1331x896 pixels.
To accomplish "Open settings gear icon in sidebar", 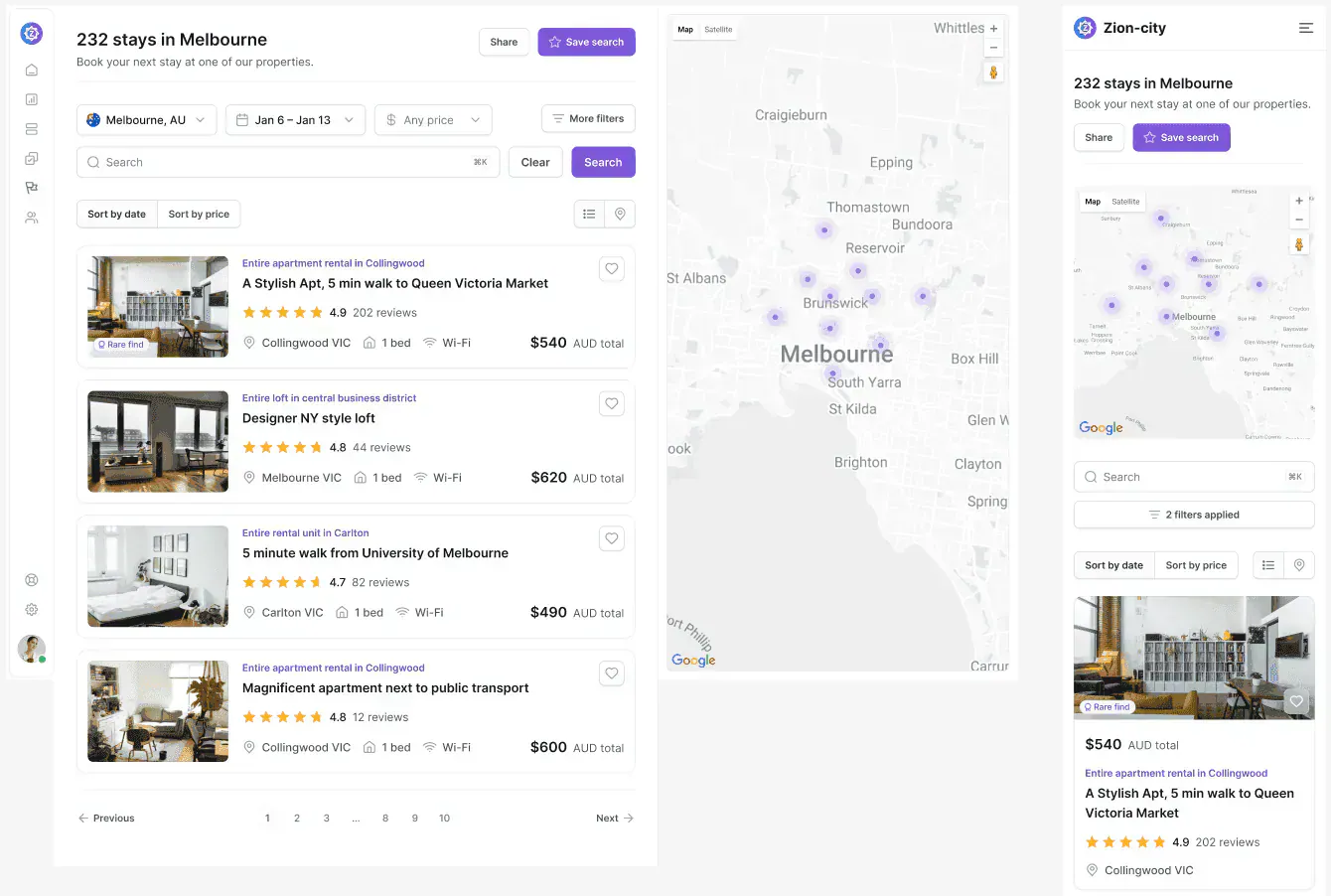I will pyautogui.click(x=32, y=609).
